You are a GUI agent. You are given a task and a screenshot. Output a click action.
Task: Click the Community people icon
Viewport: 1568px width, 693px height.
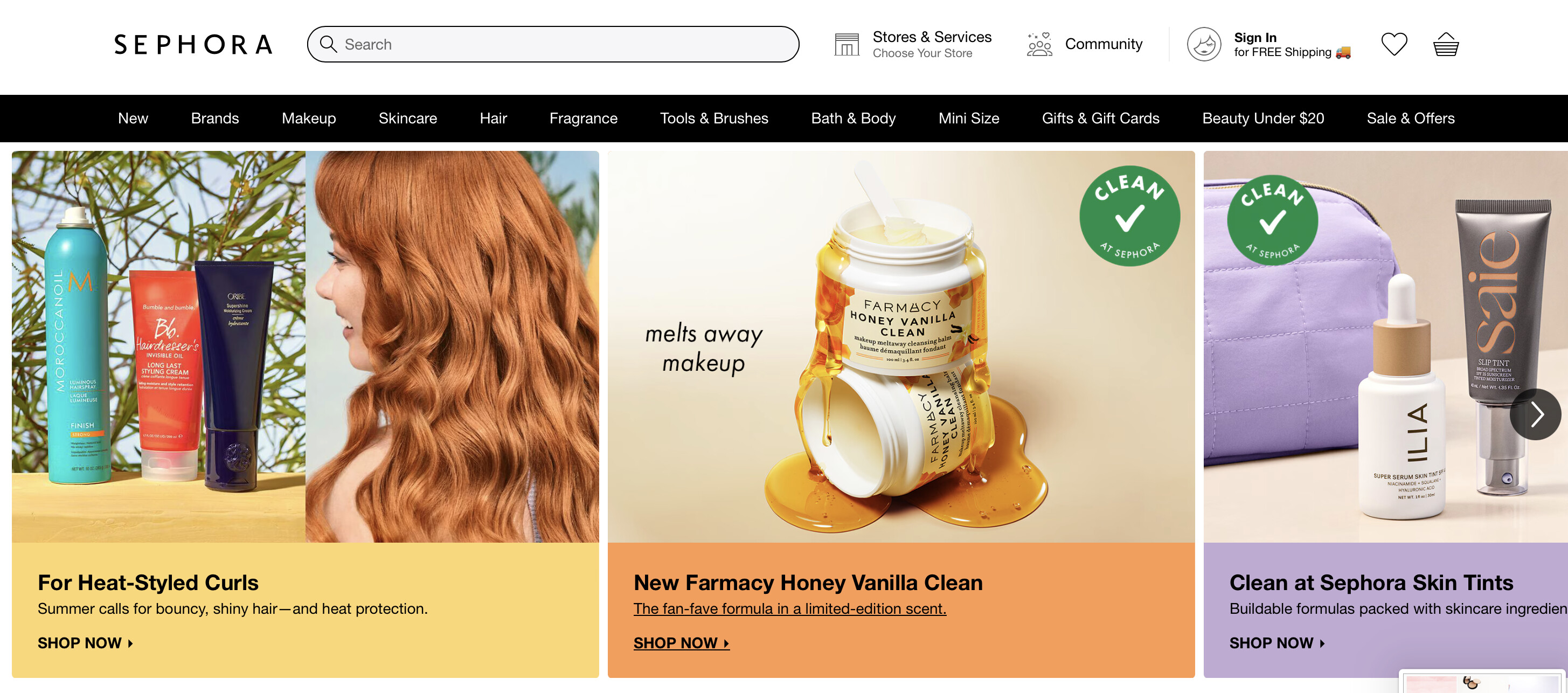point(1039,44)
